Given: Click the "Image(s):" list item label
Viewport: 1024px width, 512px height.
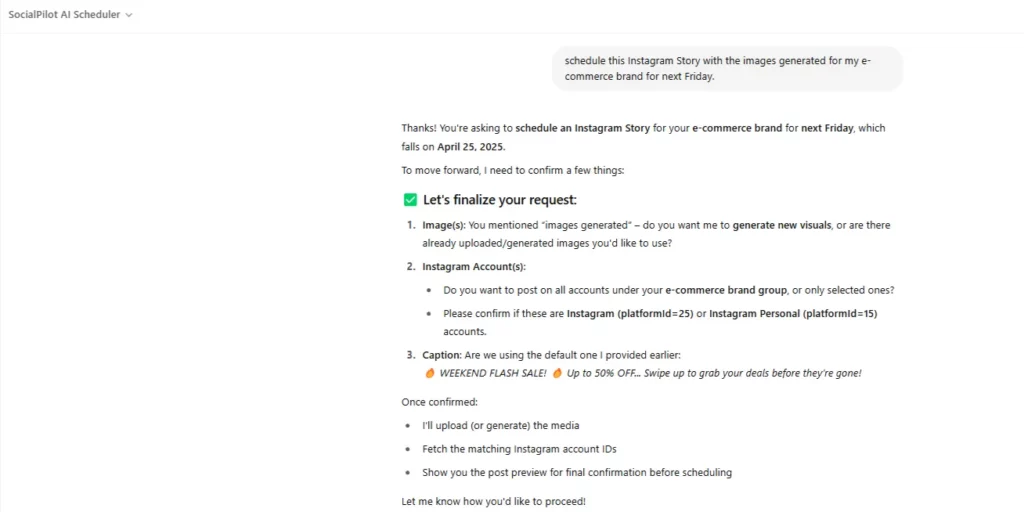Looking at the screenshot, I should pyautogui.click(x=444, y=225).
